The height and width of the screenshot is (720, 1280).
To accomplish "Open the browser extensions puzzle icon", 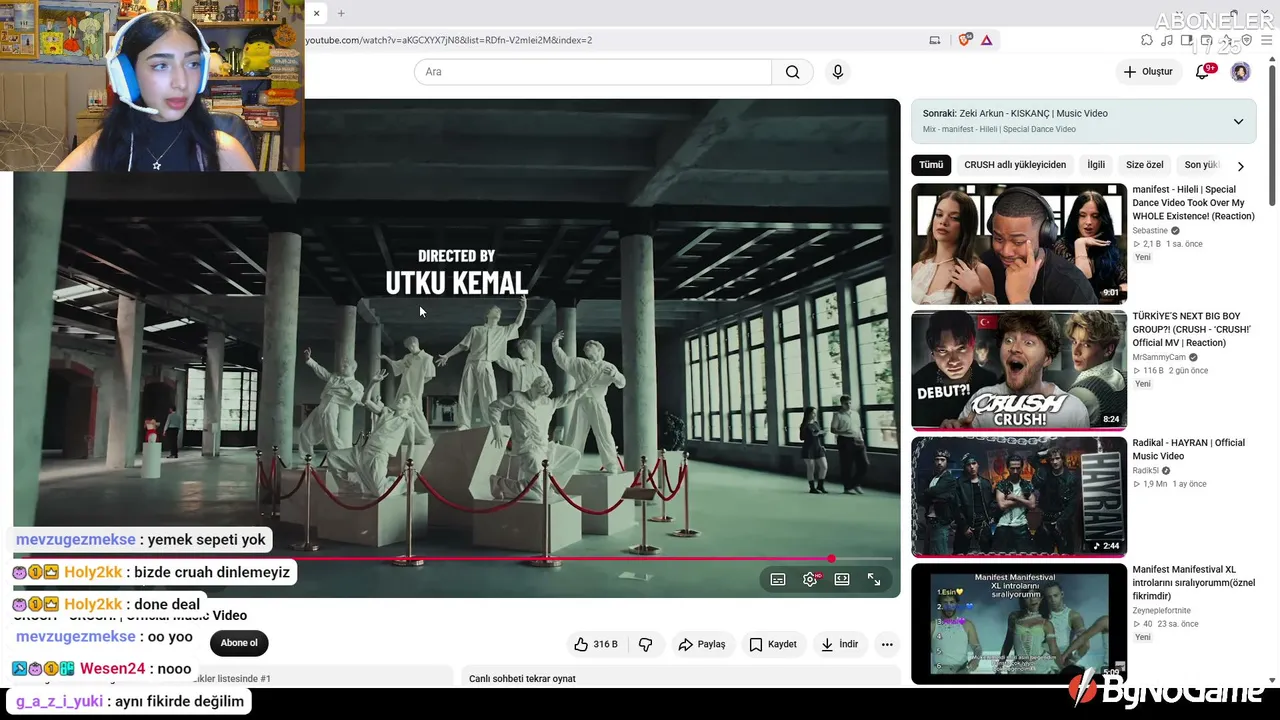I will point(1147,40).
